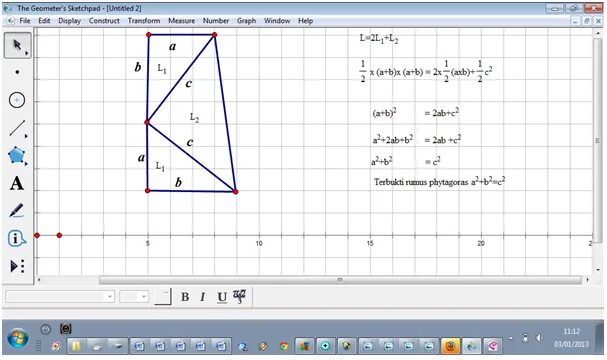Select the bottom-right vertex of trapezoid

click(236, 192)
